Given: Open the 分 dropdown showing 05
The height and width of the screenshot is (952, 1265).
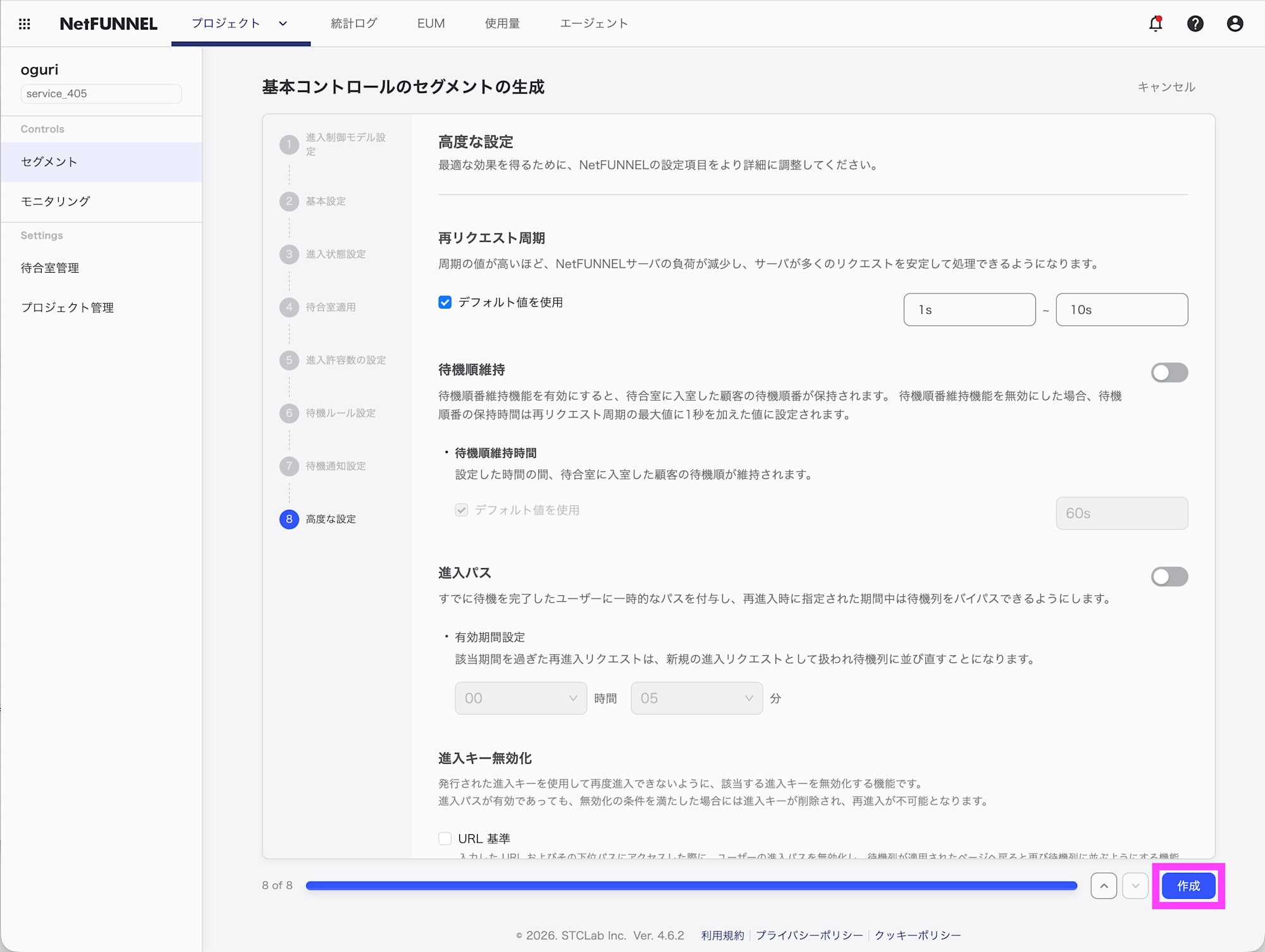Looking at the screenshot, I should 696,698.
